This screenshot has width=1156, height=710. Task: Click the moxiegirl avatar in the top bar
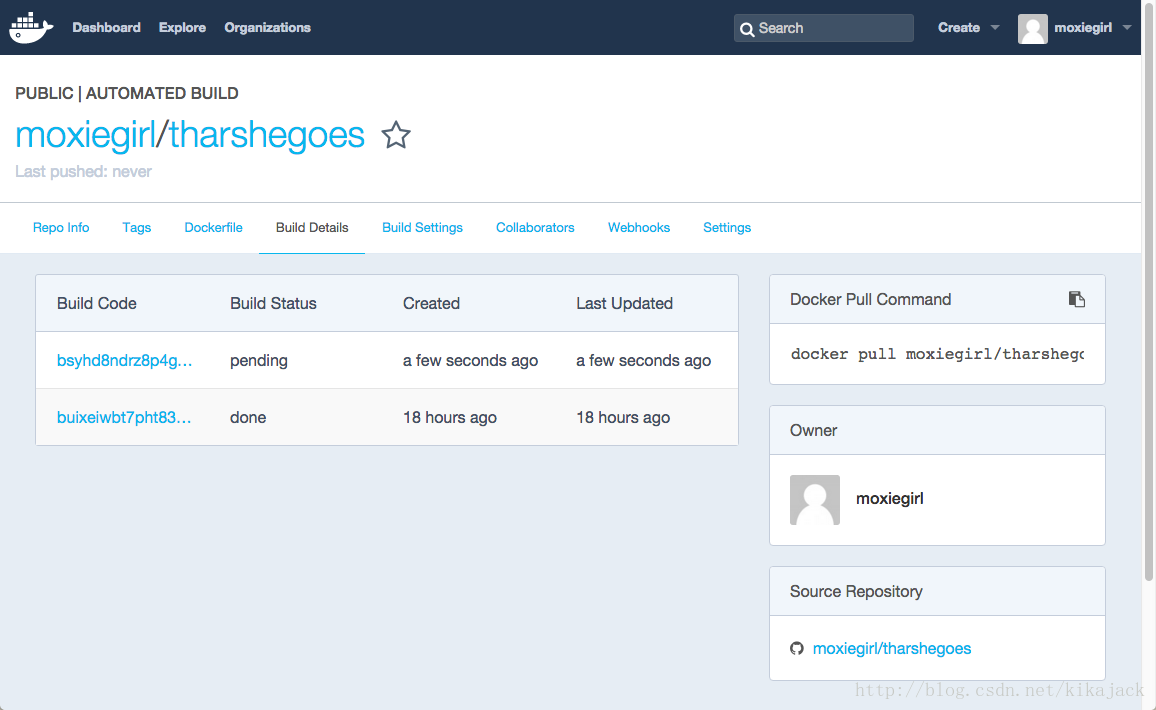(1032, 29)
